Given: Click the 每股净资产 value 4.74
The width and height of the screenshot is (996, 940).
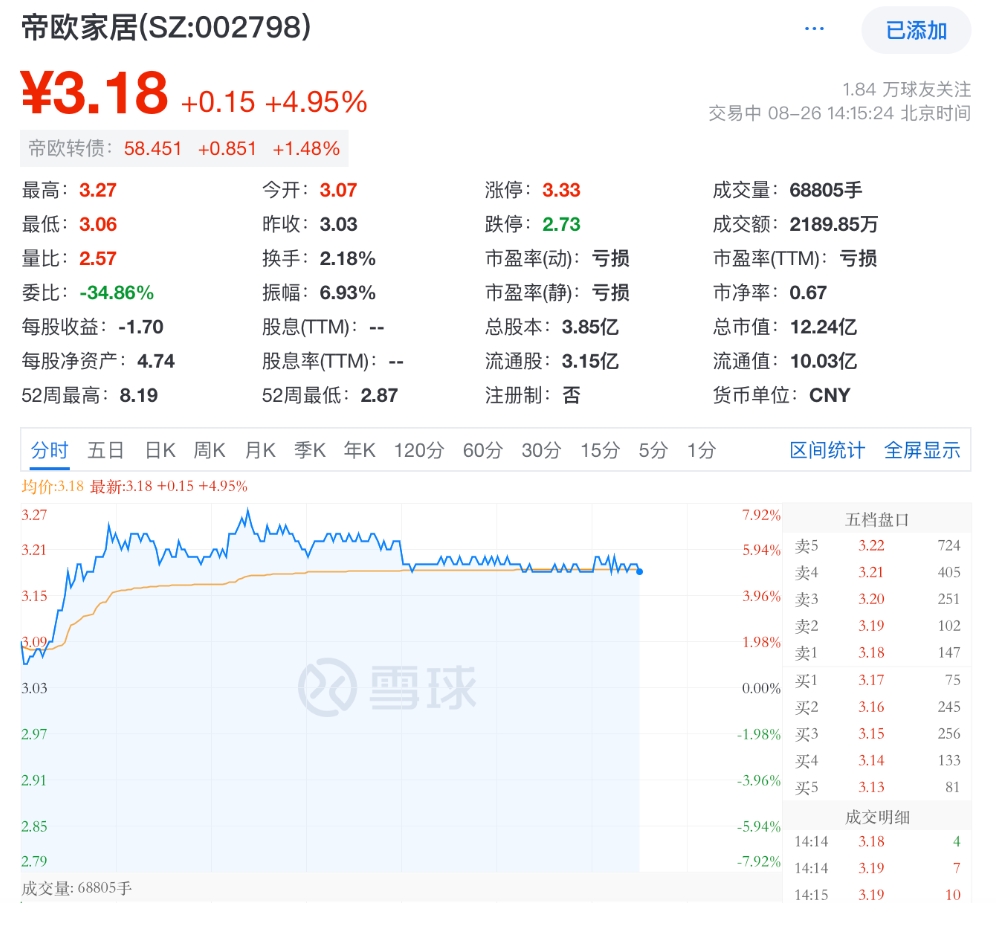Looking at the screenshot, I should (156, 361).
